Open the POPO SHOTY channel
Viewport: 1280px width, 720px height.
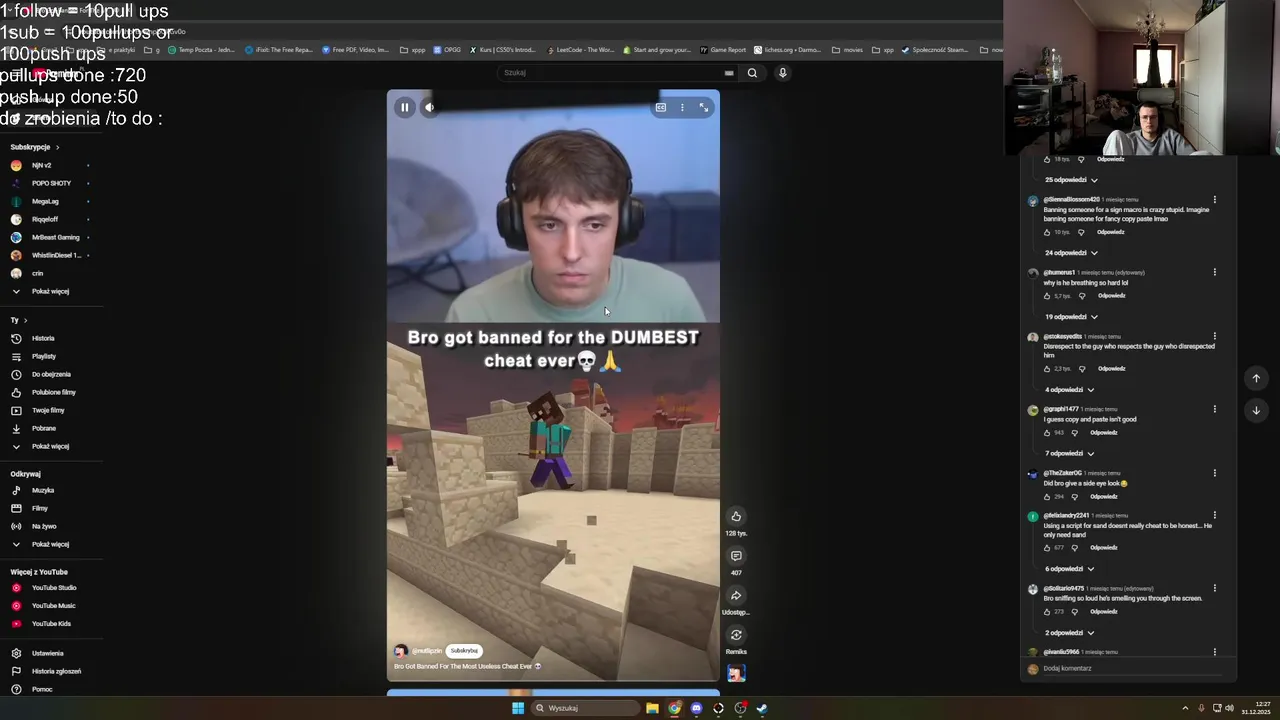coord(50,183)
